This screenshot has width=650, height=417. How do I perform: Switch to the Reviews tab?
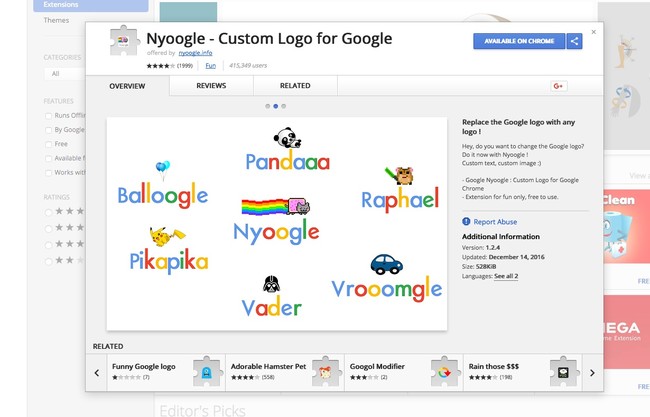click(x=211, y=86)
